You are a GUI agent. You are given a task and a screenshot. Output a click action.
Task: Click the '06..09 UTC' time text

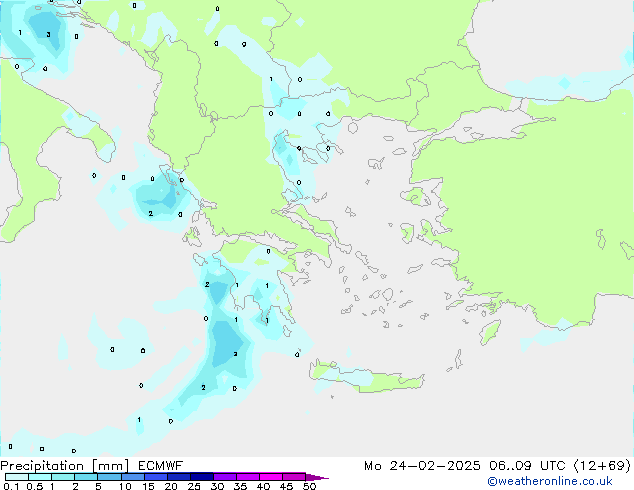tap(527, 466)
